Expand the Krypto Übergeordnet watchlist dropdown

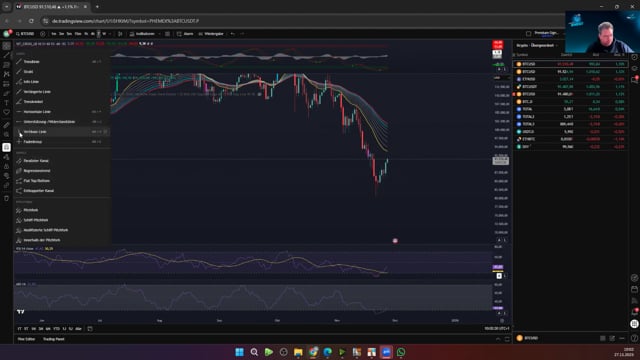537,45
